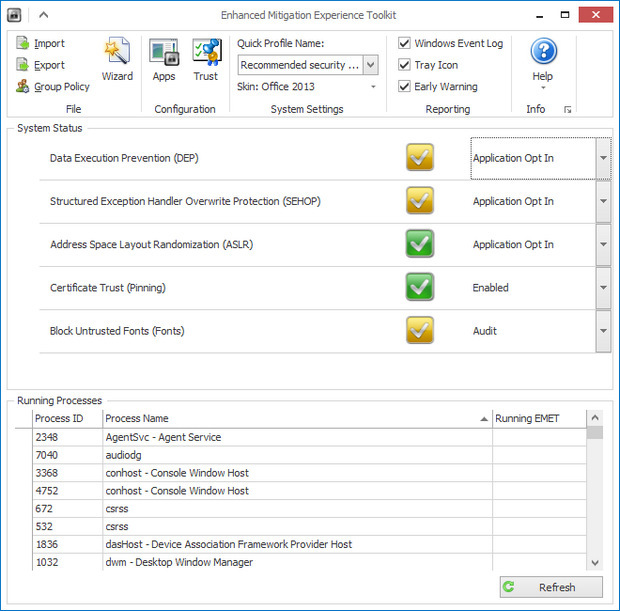The width and height of the screenshot is (620, 611).
Task: Click the ASLR green status checkmark icon
Action: point(420,244)
